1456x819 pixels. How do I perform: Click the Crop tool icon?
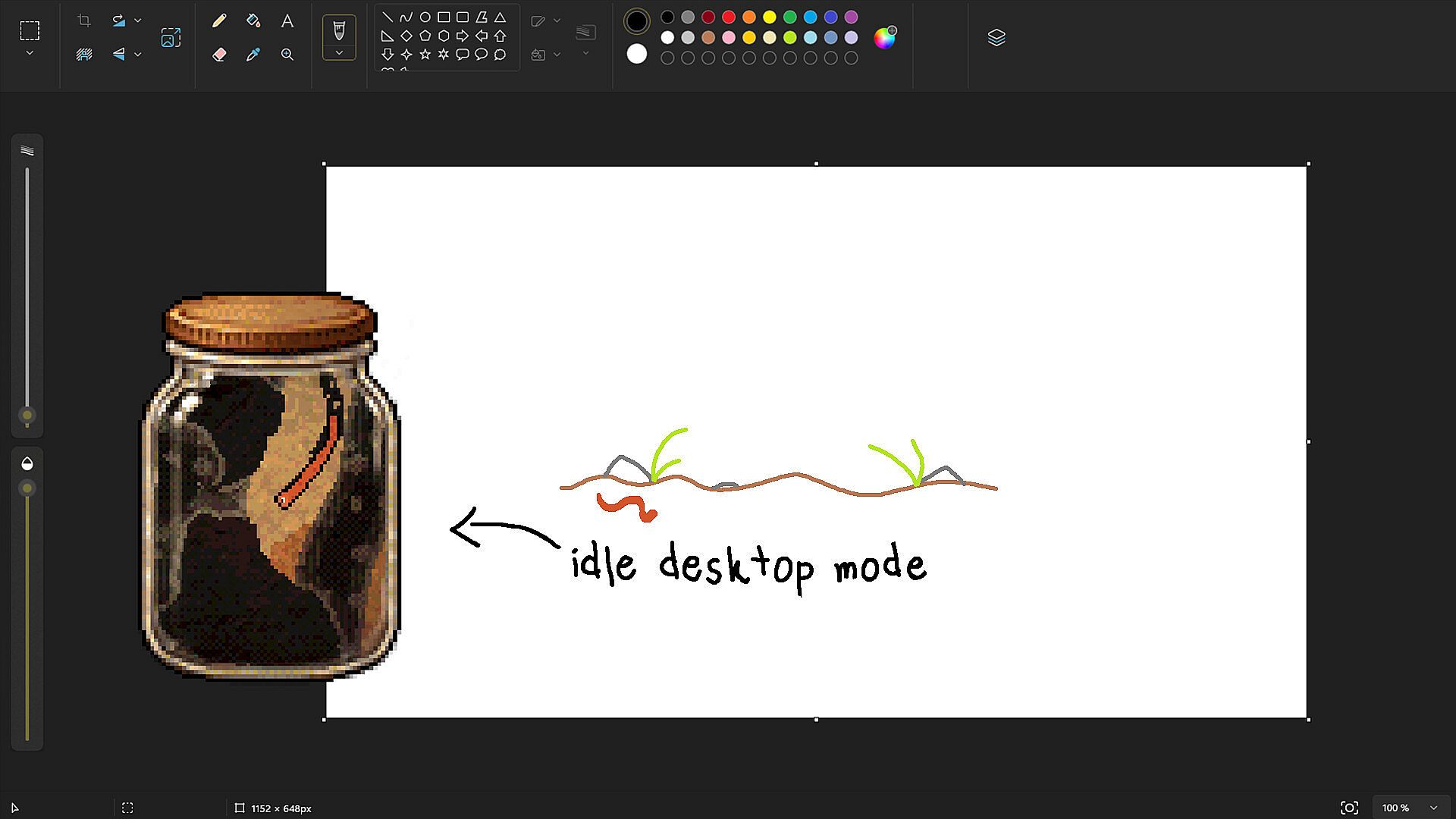[x=84, y=20]
